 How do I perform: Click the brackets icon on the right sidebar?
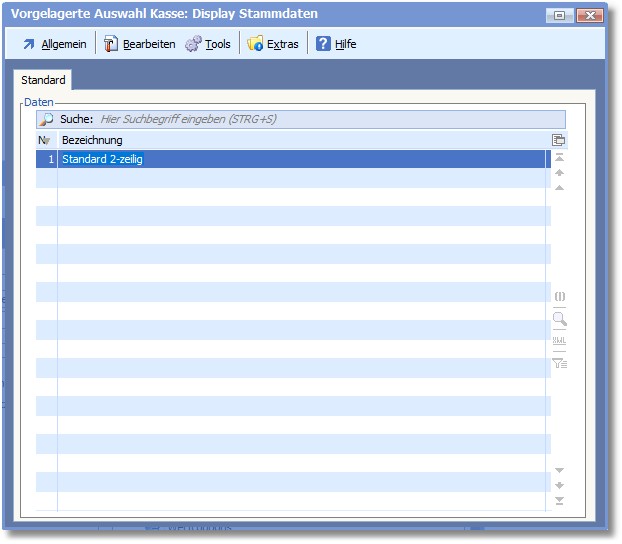click(x=559, y=297)
